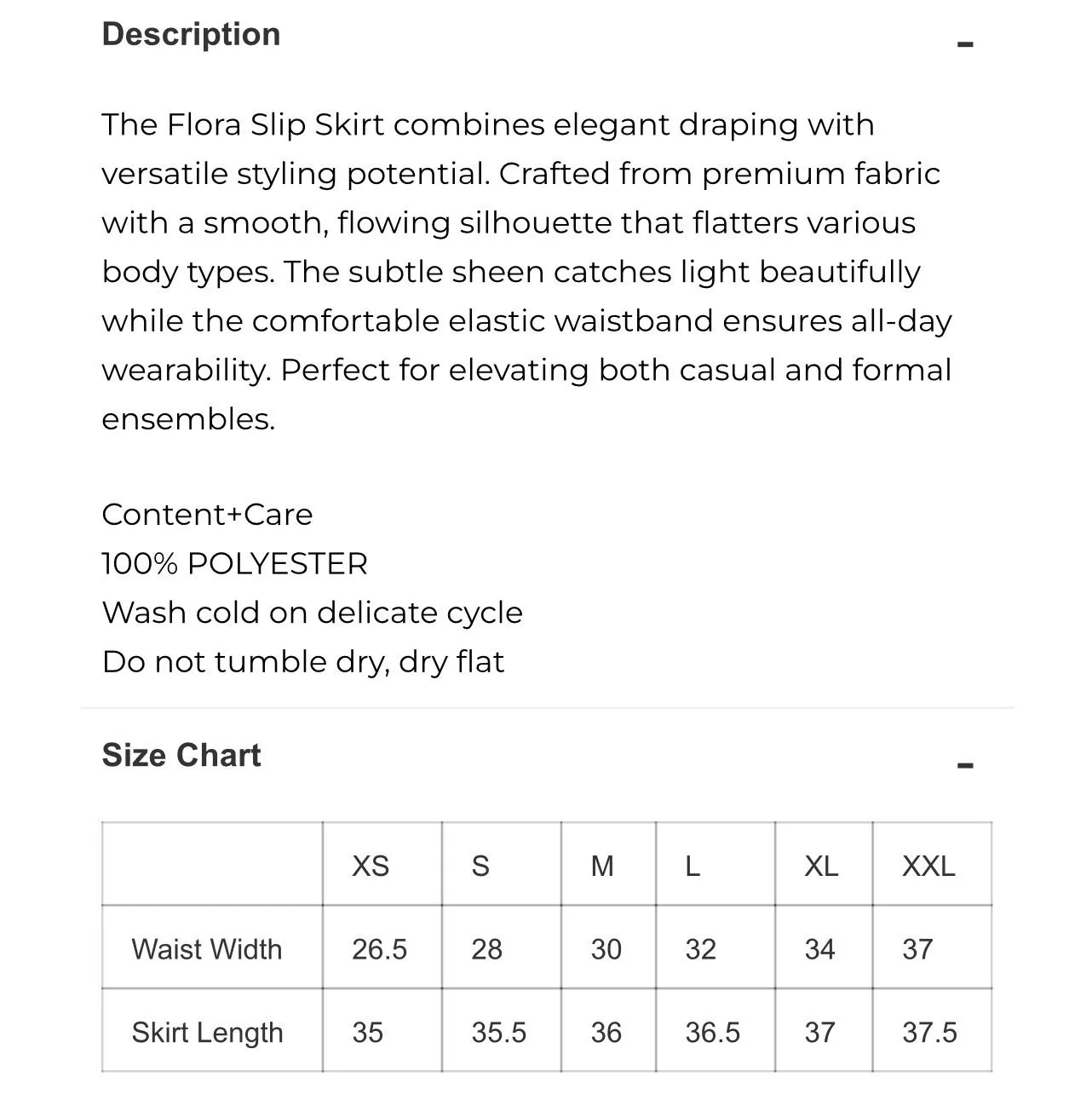
Task: Click the 37.5 skirt length cell
Action: click(930, 1033)
